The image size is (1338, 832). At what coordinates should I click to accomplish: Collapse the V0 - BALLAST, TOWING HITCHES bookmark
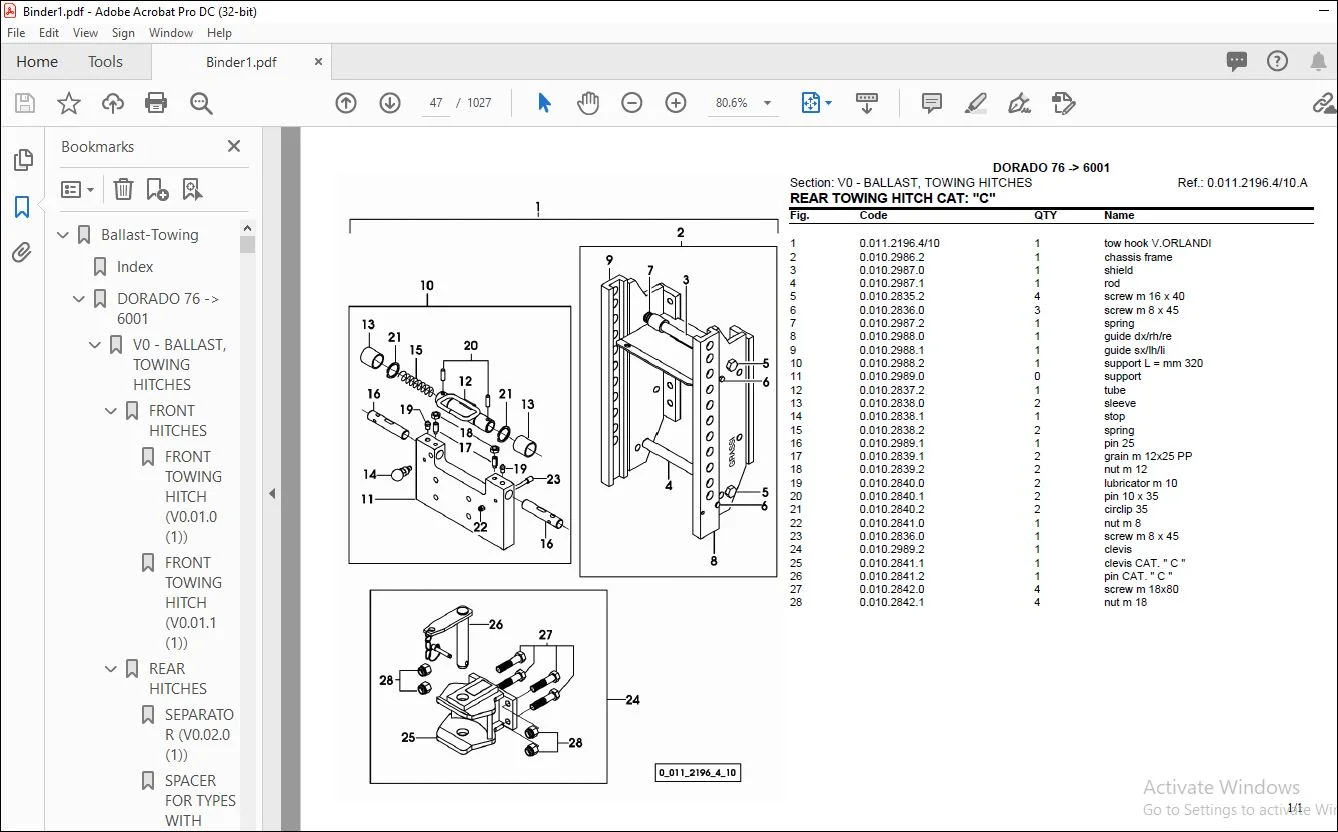96,345
